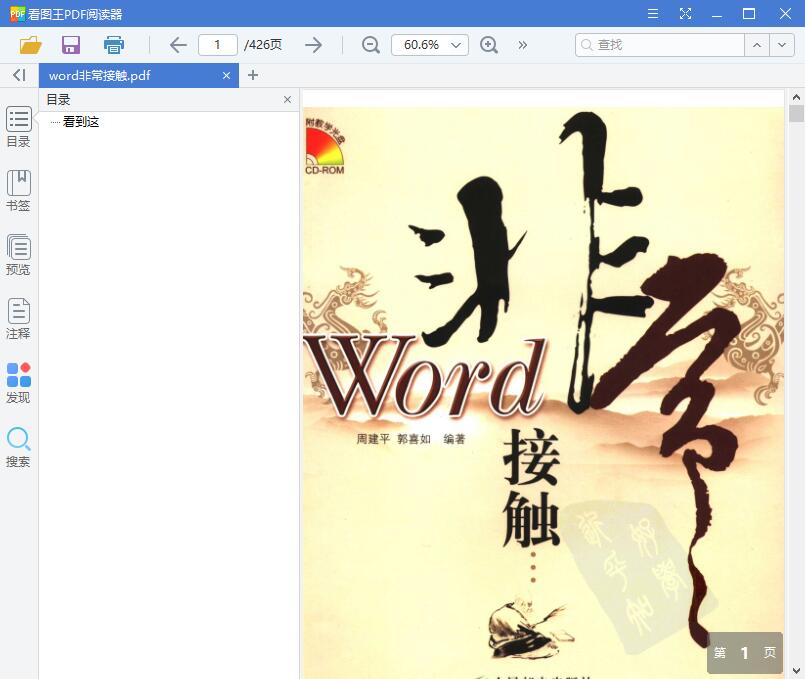Print the document

pyautogui.click(x=113, y=45)
